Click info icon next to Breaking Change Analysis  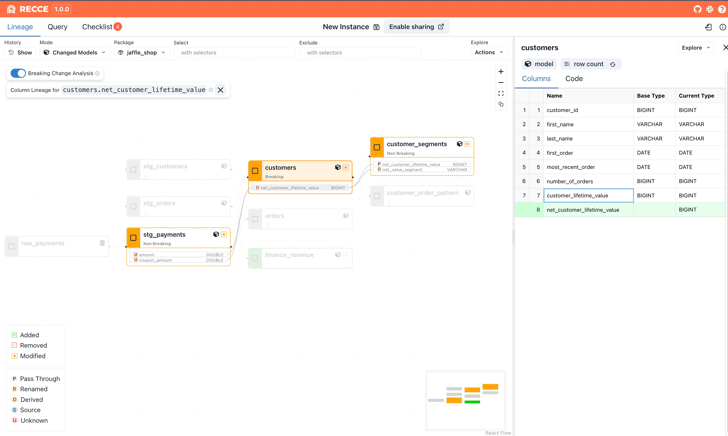click(x=97, y=73)
